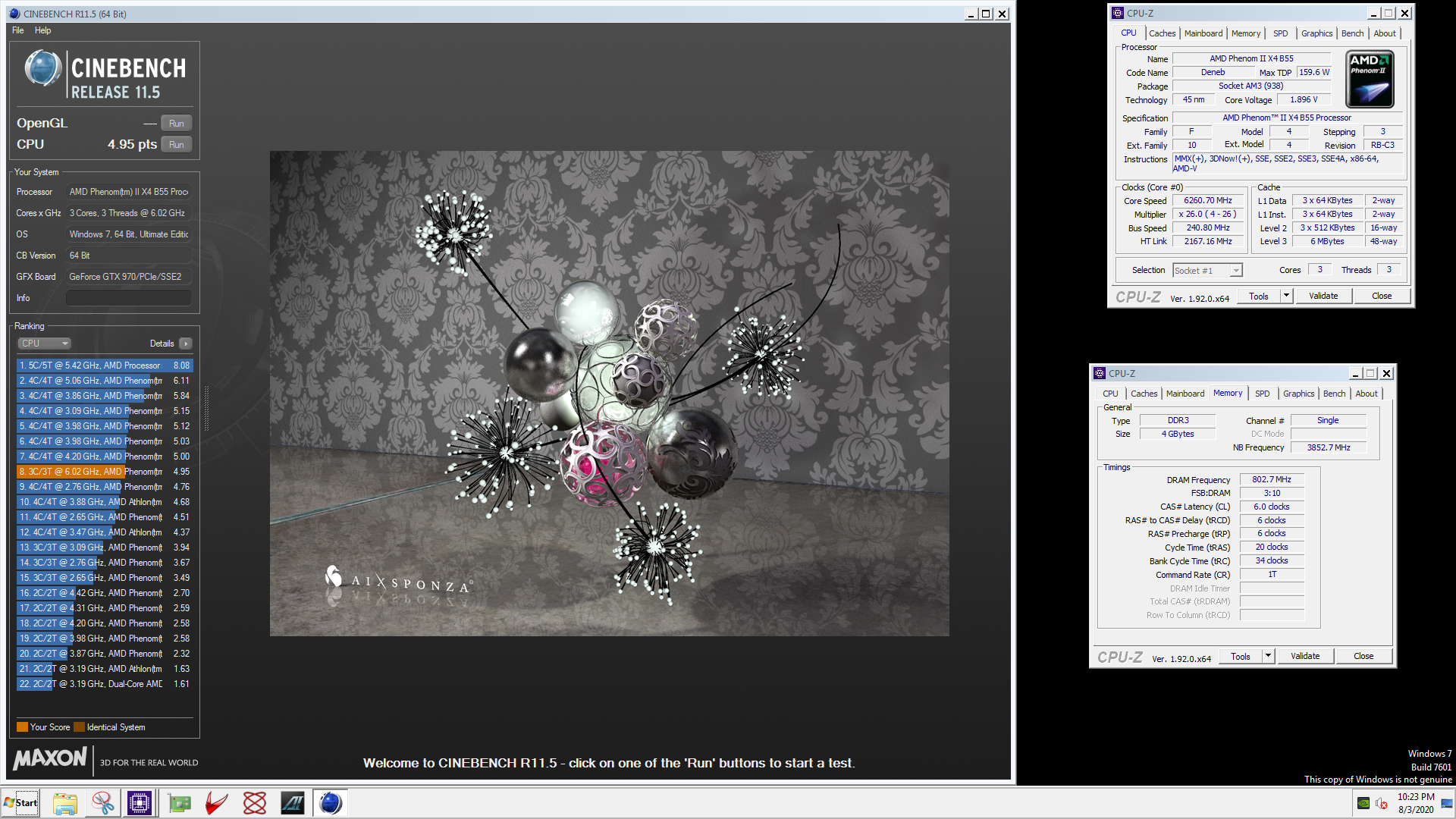The image size is (1456, 819).
Task: Click the sidebar resize grip handle
Action: coord(206,409)
